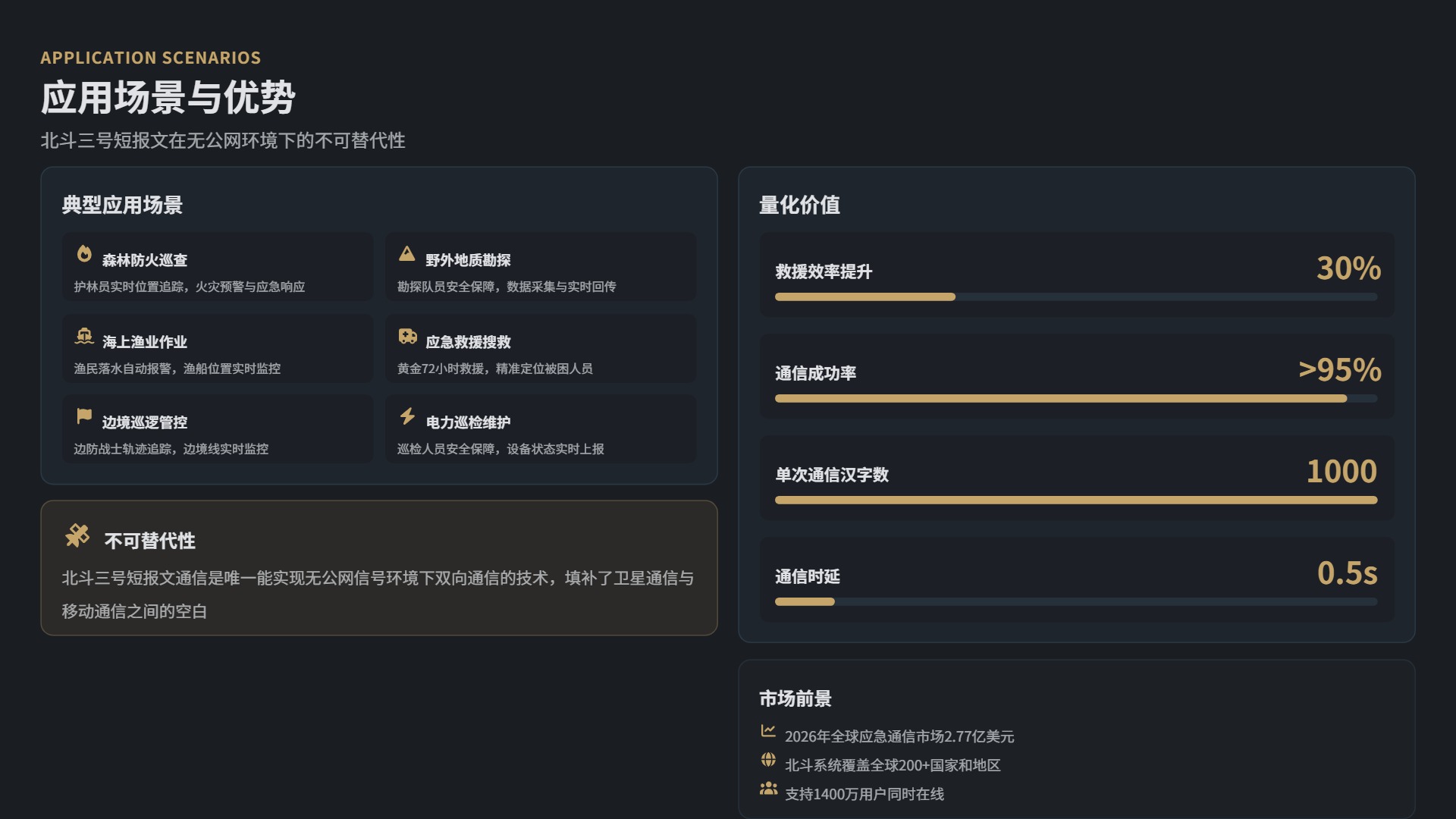Screen dimensions: 1456x819
Task: Click the ship icon beside 海上渔业作业
Action: (84, 336)
